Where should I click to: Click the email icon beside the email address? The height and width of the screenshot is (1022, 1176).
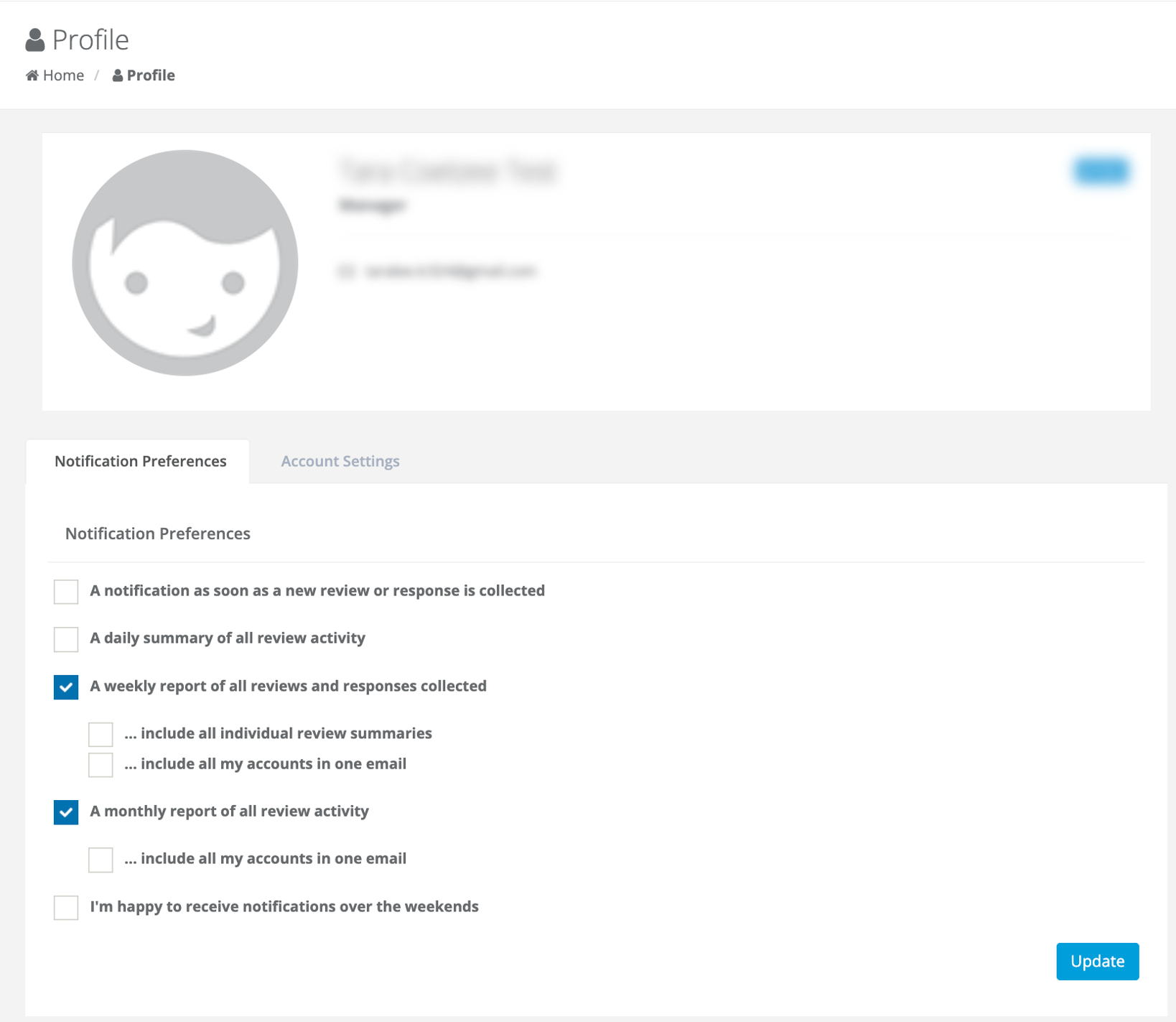[x=347, y=271]
